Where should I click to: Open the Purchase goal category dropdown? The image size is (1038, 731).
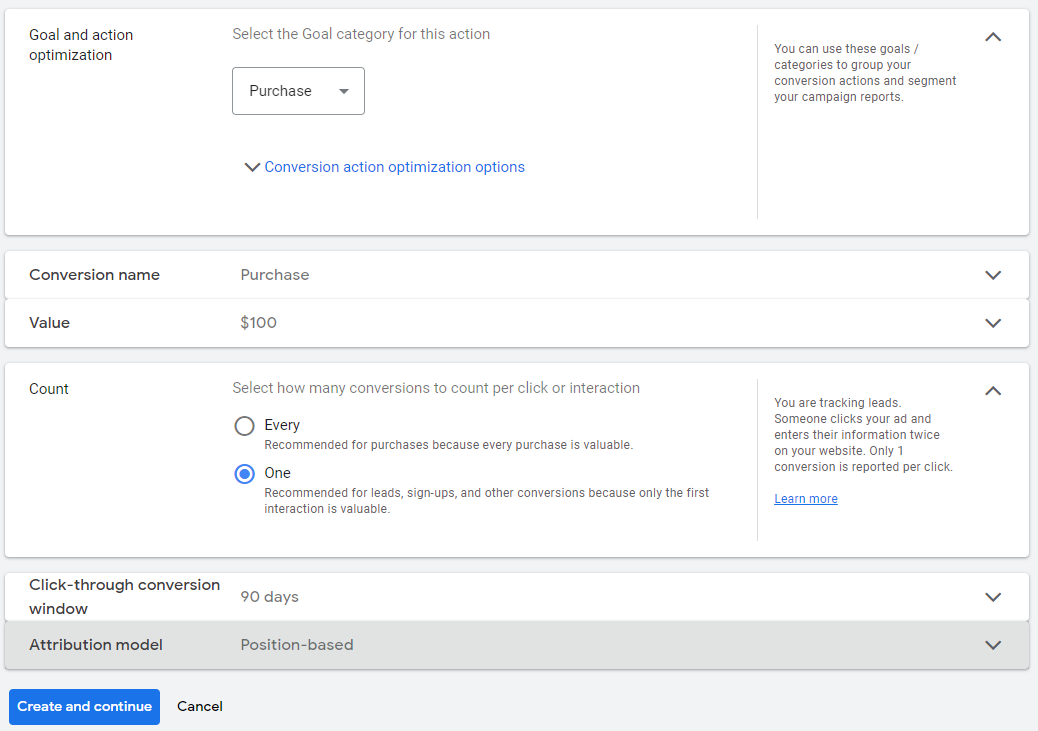point(298,90)
